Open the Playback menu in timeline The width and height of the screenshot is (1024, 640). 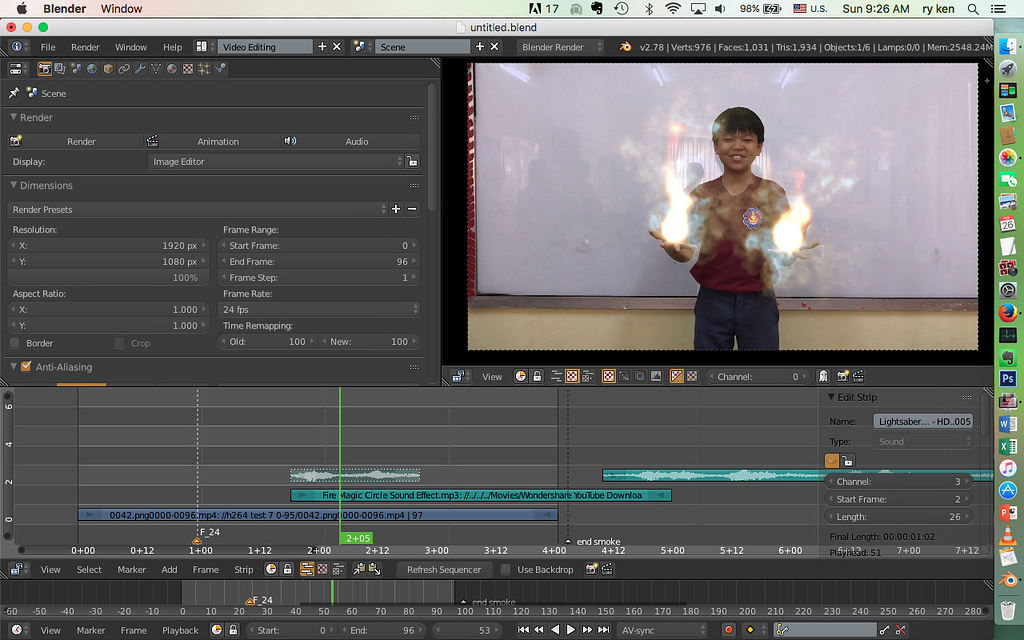click(180, 630)
